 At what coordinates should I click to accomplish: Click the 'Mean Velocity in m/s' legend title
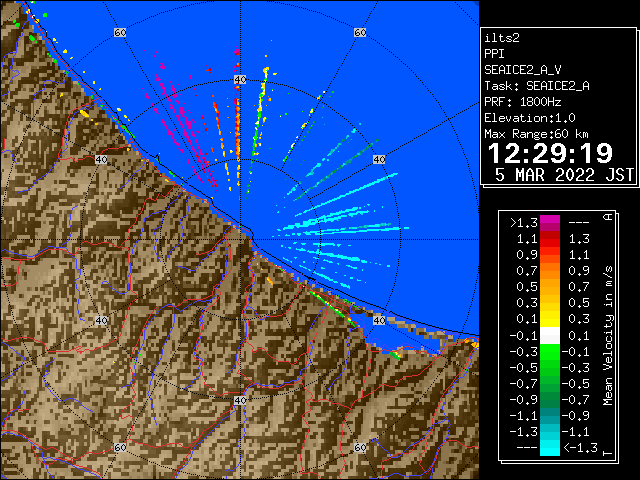[608, 336]
